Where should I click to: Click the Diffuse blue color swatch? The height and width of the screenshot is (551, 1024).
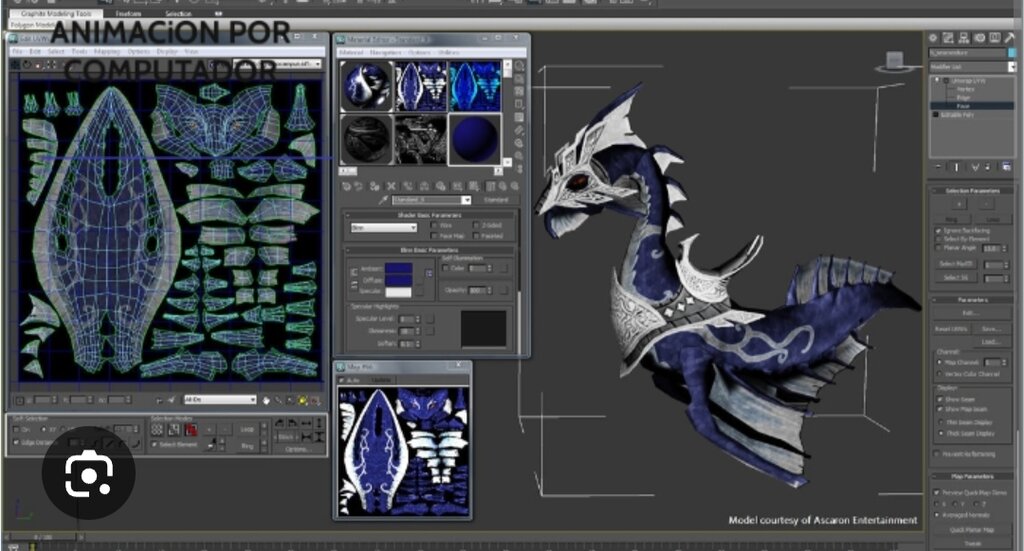pyautogui.click(x=398, y=280)
